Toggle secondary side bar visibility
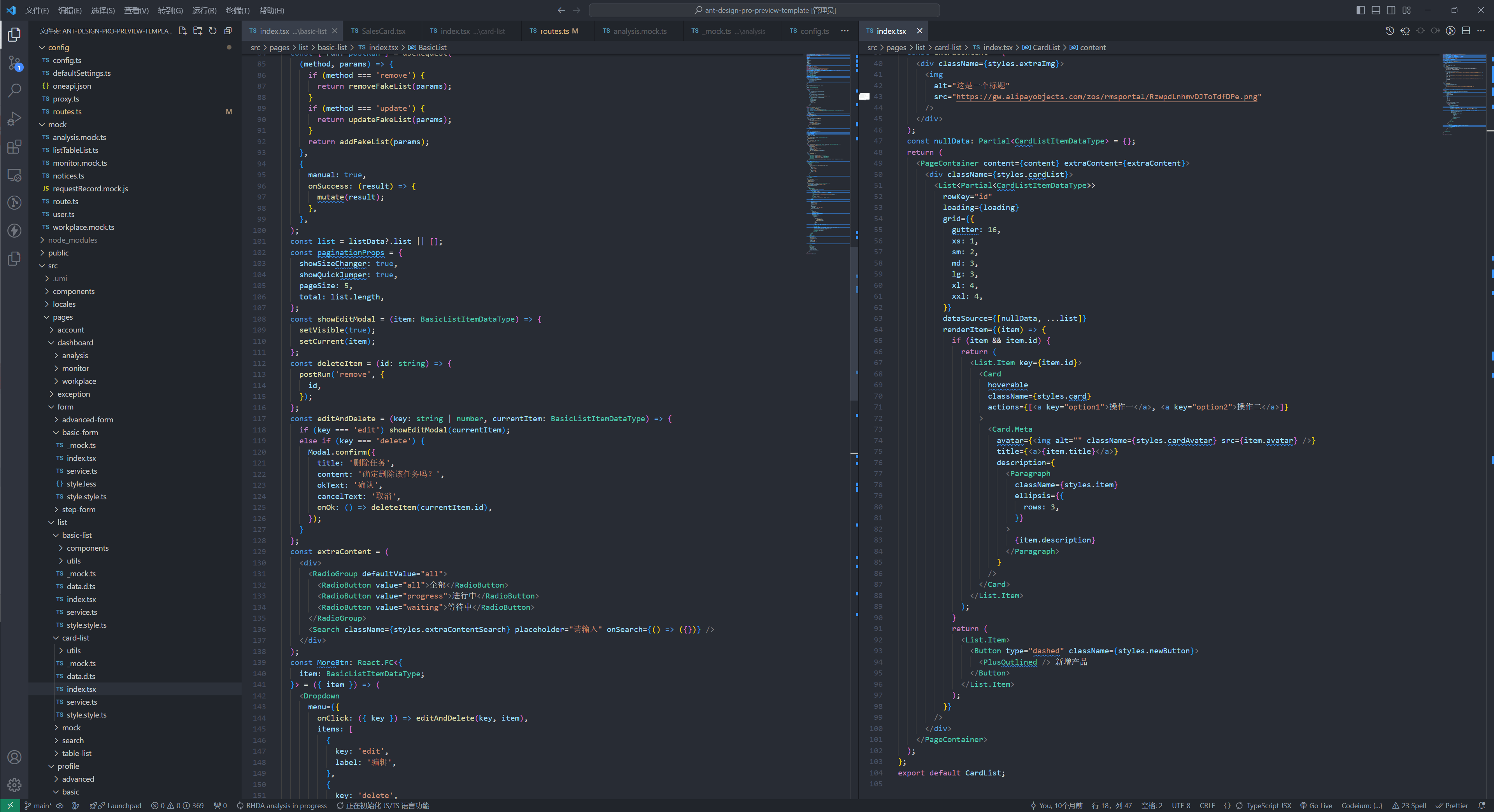Screen dimensions: 1494x812 pos(1391,10)
